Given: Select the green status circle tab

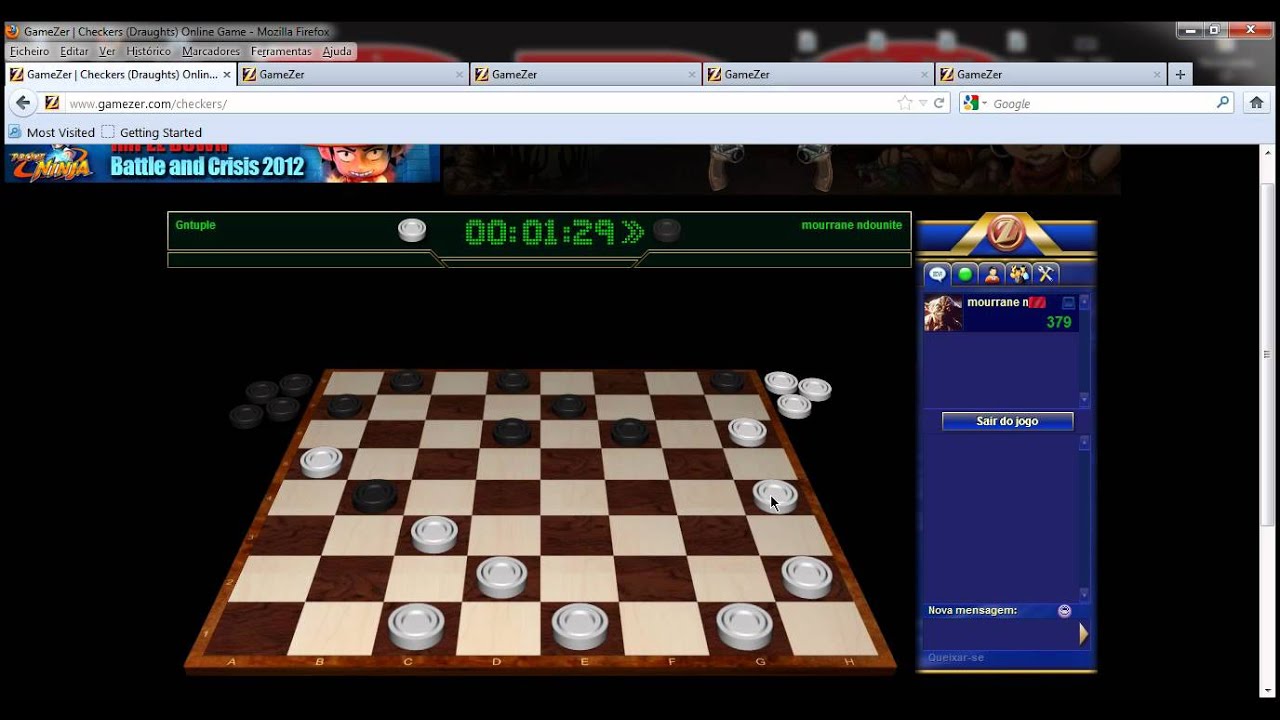Looking at the screenshot, I should (x=965, y=274).
